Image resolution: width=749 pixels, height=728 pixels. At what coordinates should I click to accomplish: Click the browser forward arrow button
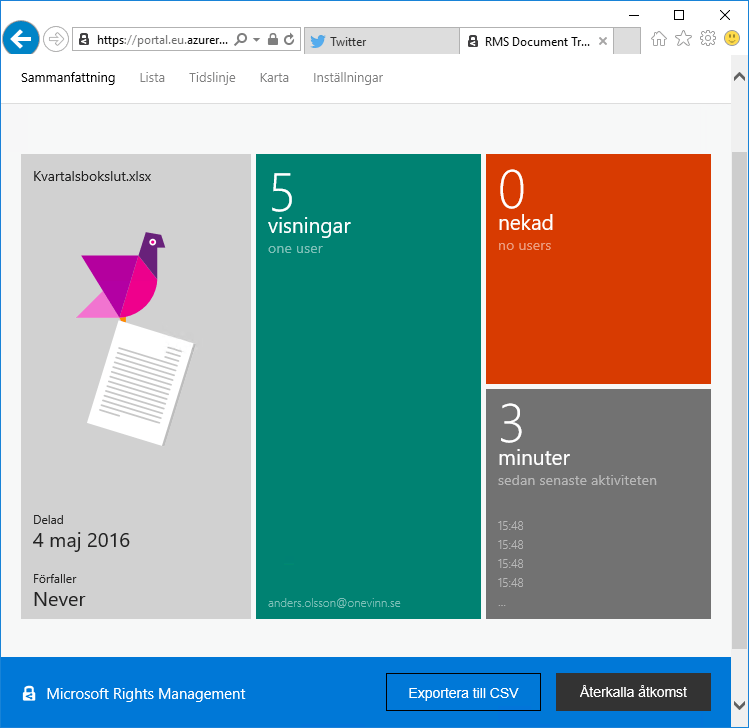(x=56, y=40)
